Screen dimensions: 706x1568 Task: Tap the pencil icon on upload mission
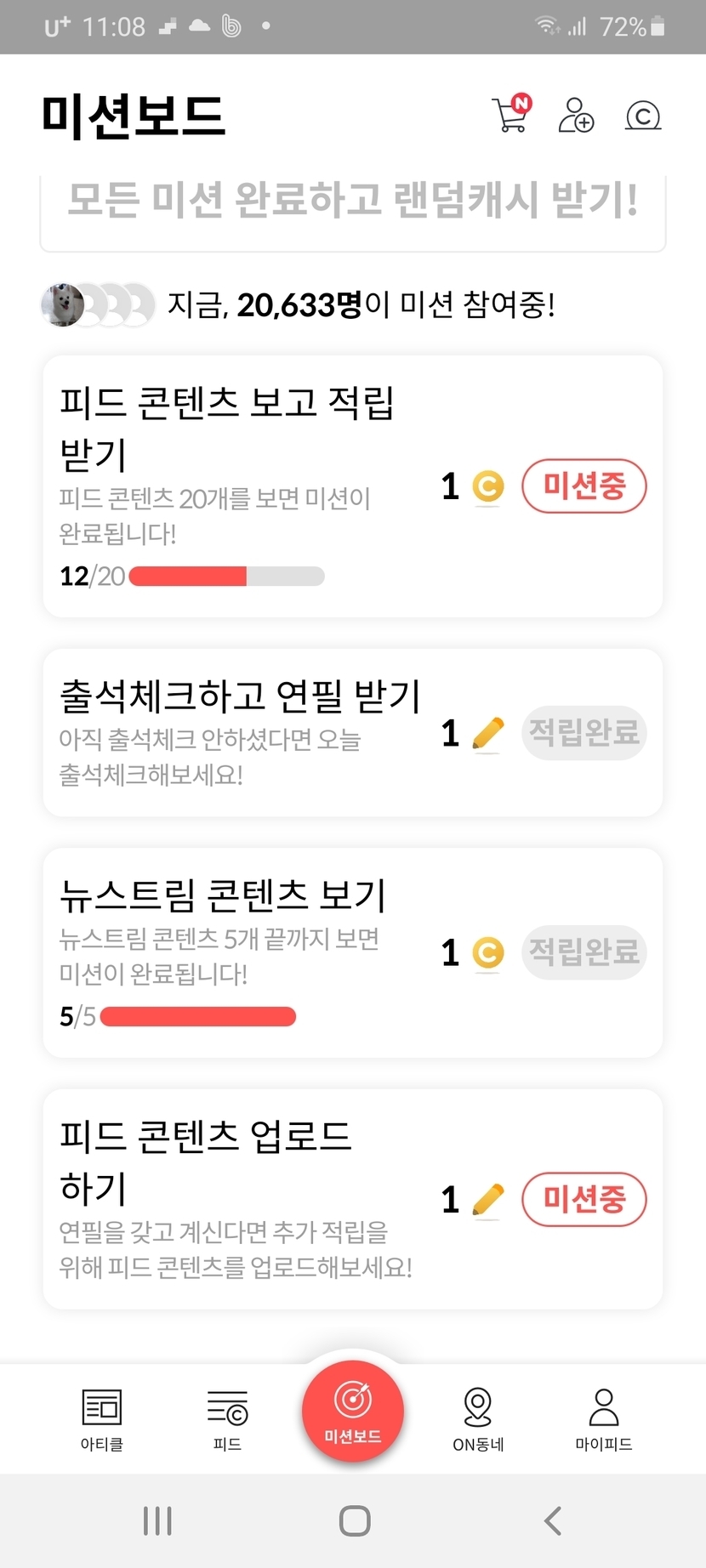pos(487,1200)
